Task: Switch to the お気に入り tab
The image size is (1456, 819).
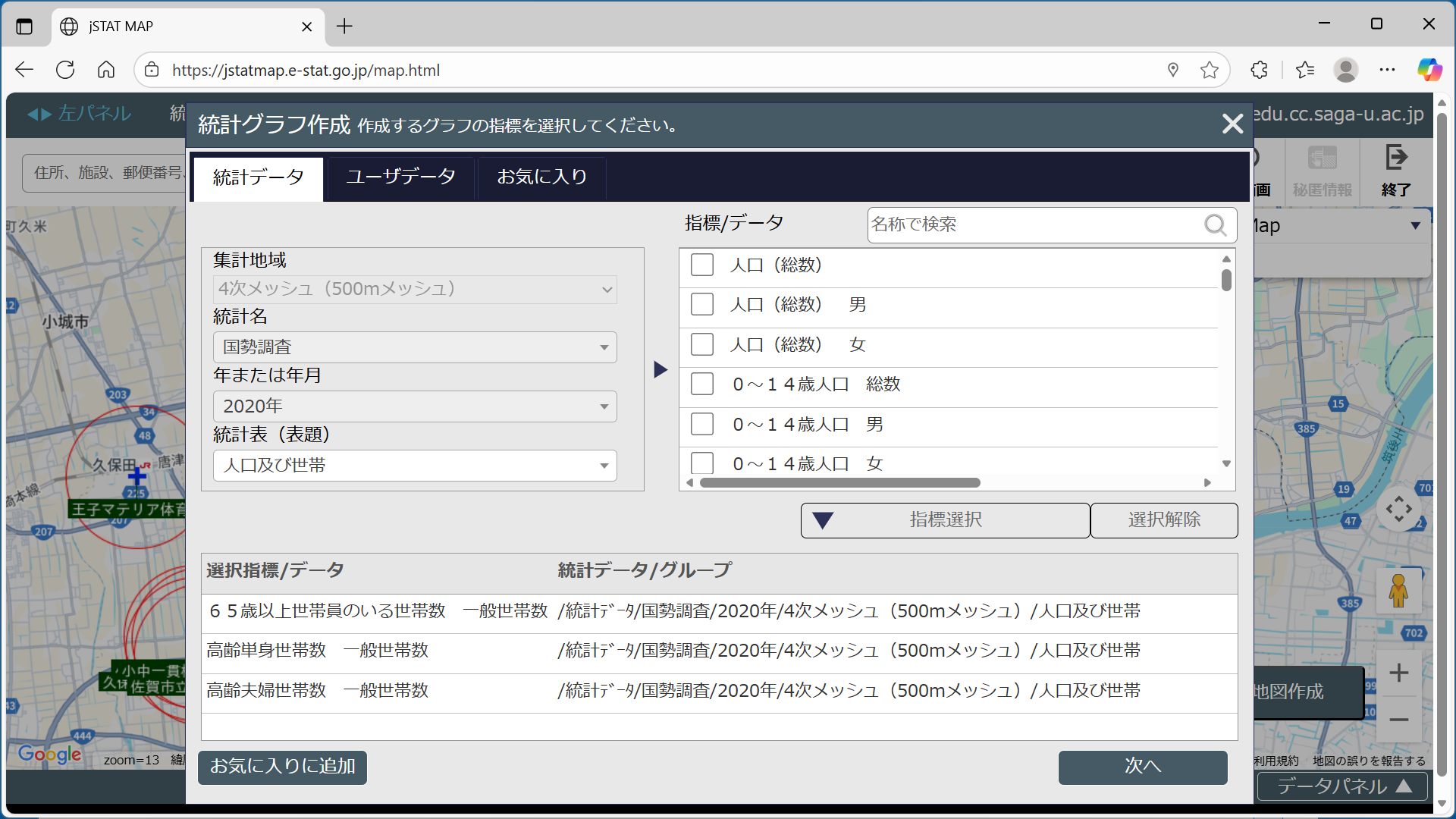Action: (541, 177)
